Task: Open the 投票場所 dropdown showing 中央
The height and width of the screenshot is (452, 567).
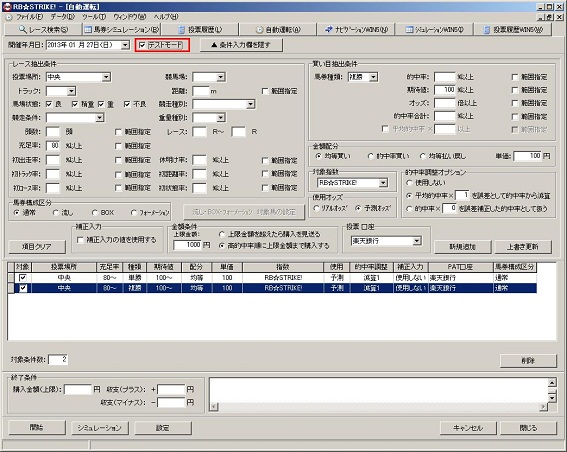Action: 106,77
